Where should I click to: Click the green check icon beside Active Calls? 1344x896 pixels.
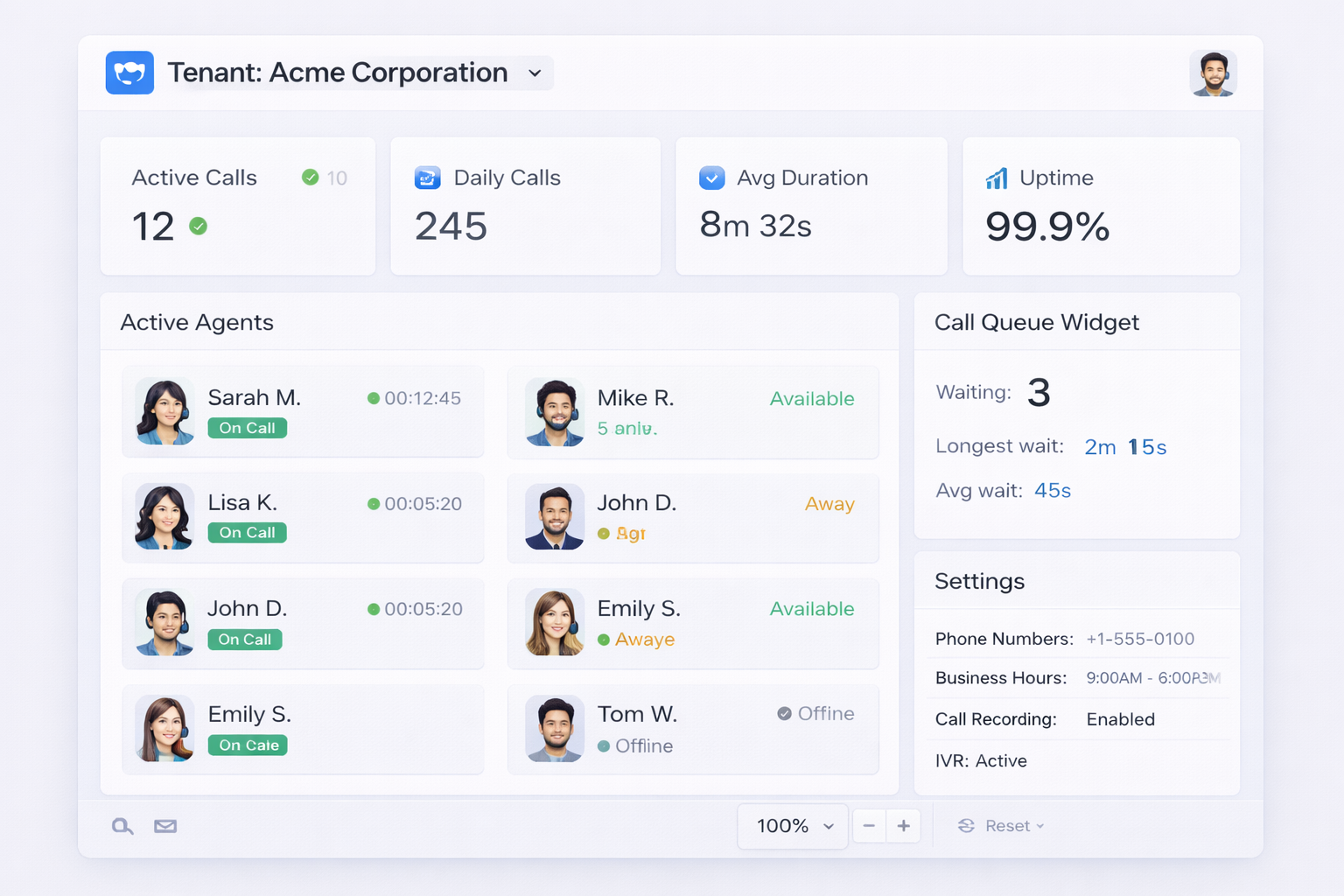[x=311, y=177]
